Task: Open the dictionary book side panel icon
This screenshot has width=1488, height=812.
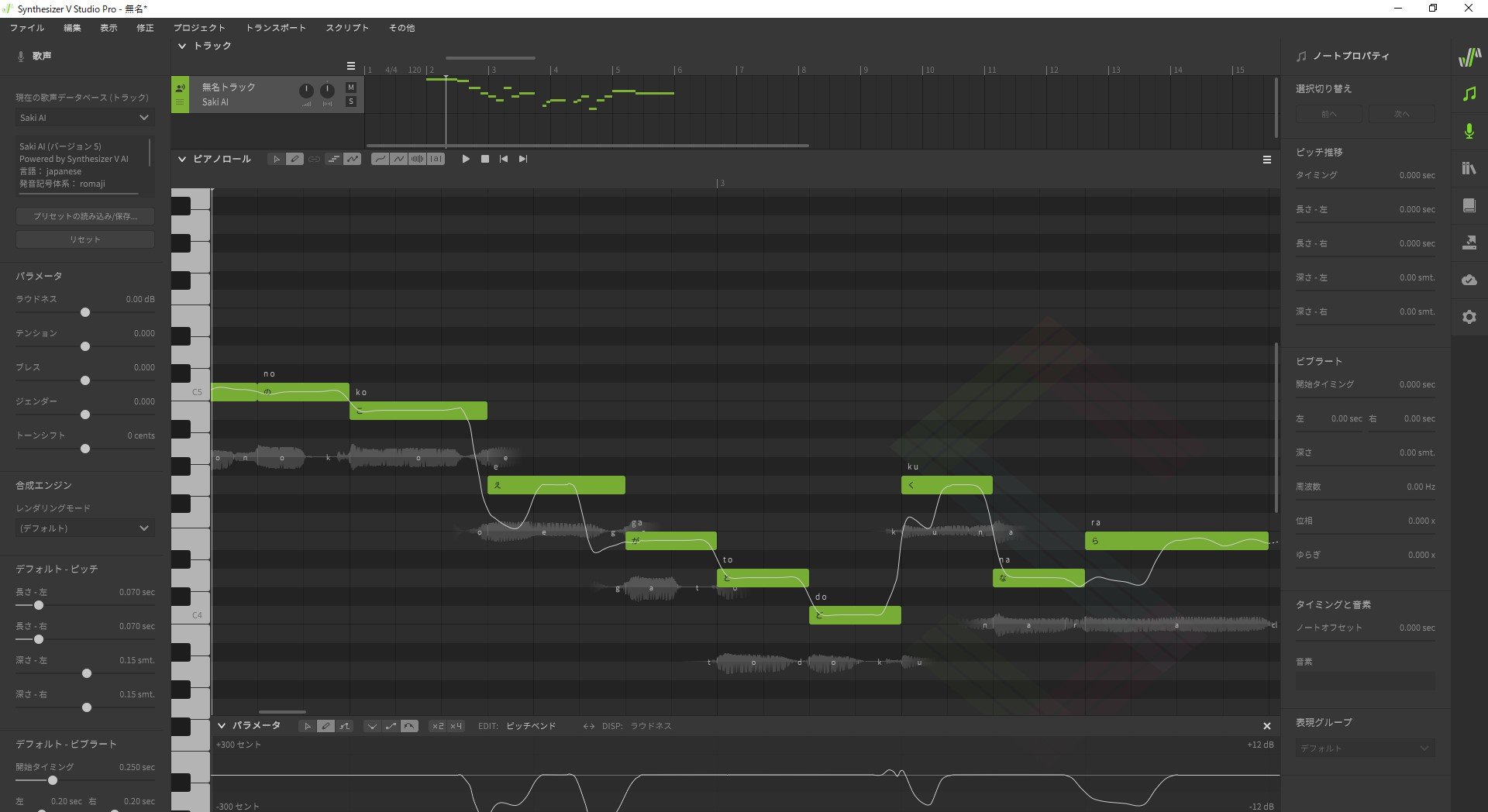Action: coord(1469,205)
